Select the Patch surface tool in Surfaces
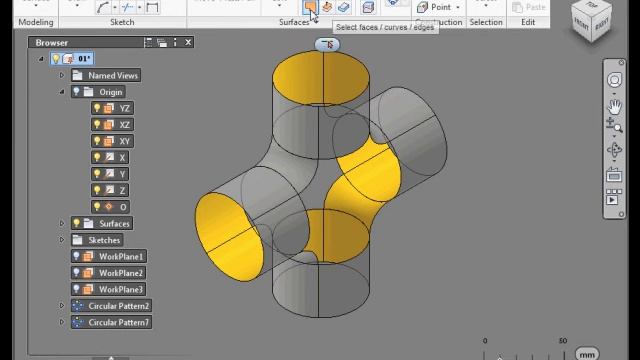The width and height of the screenshot is (640, 360). pyautogui.click(x=310, y=7)
